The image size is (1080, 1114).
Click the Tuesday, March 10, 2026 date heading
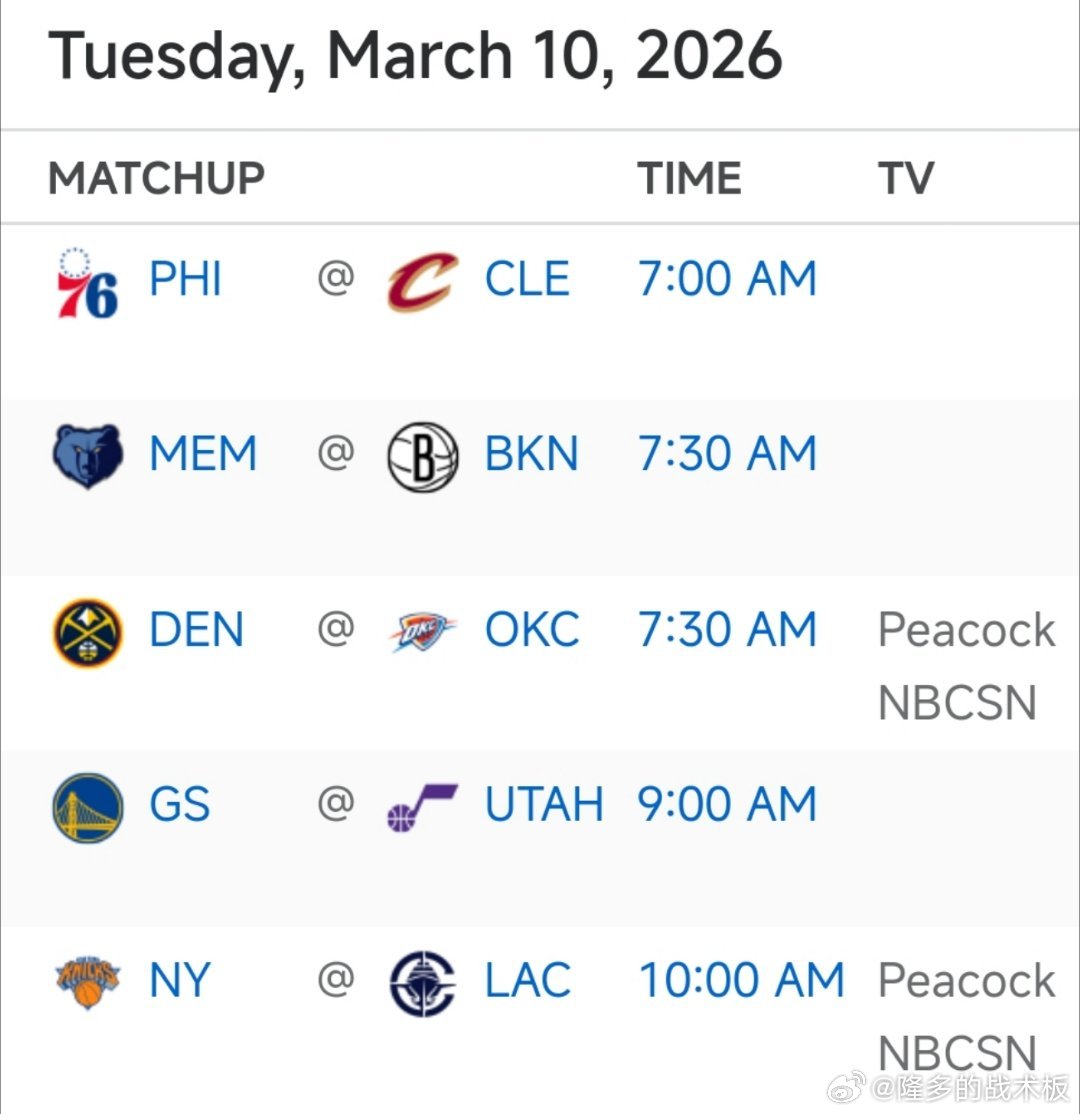click(415, 56)
